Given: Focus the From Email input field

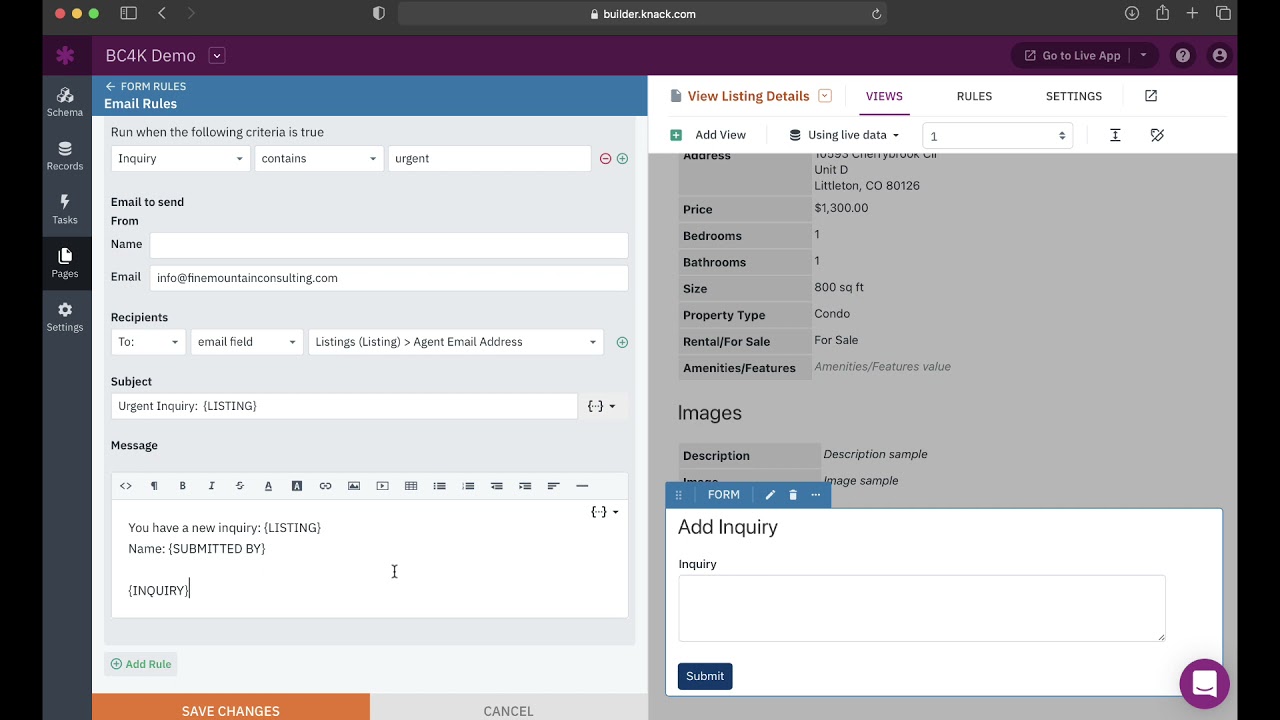Looking at the screenshot, I should pyautogui.click(x=389, y=278).
